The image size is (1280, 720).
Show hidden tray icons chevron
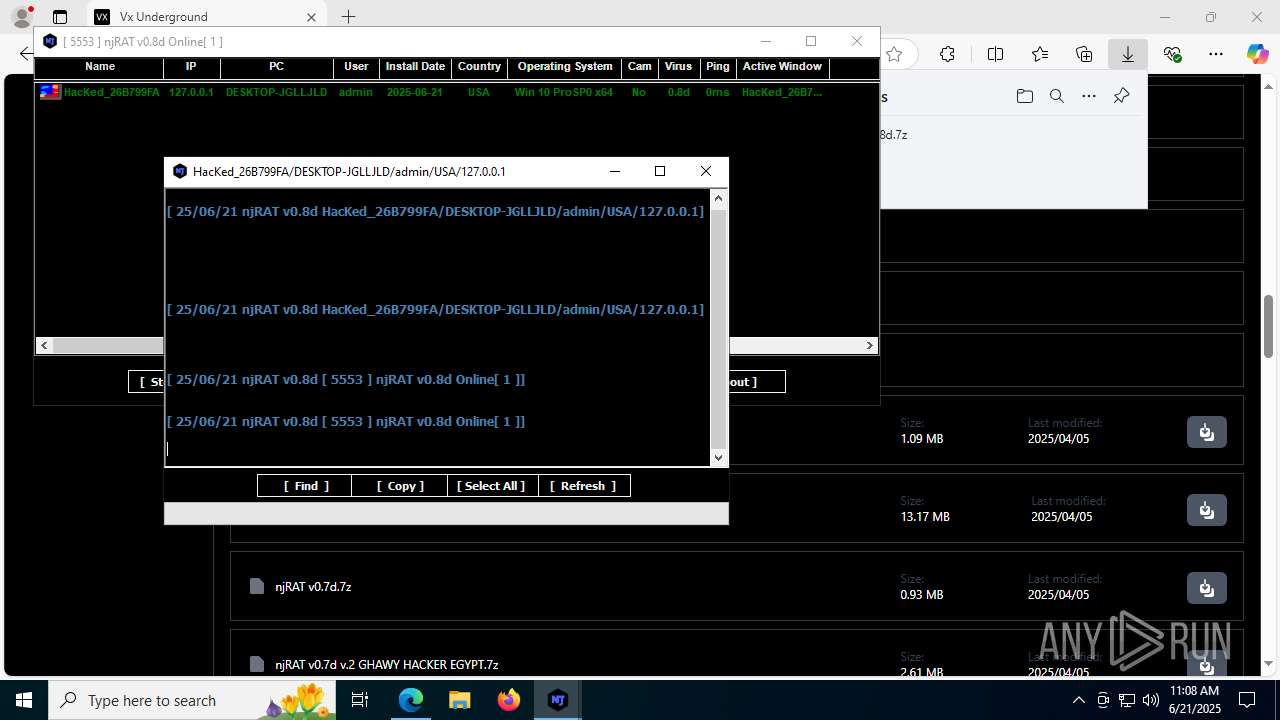(1079, 700)
